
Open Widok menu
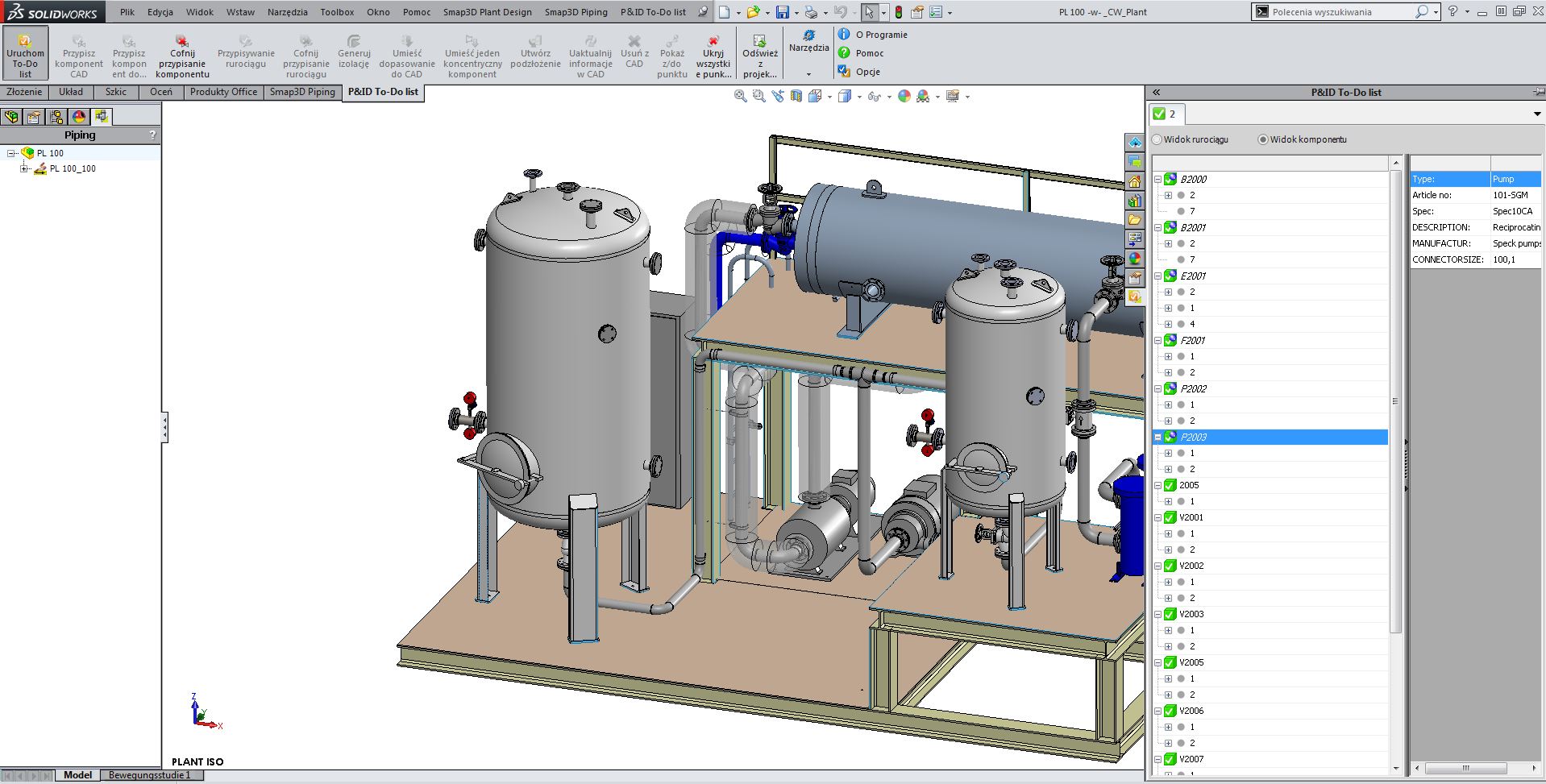(200, 12)
